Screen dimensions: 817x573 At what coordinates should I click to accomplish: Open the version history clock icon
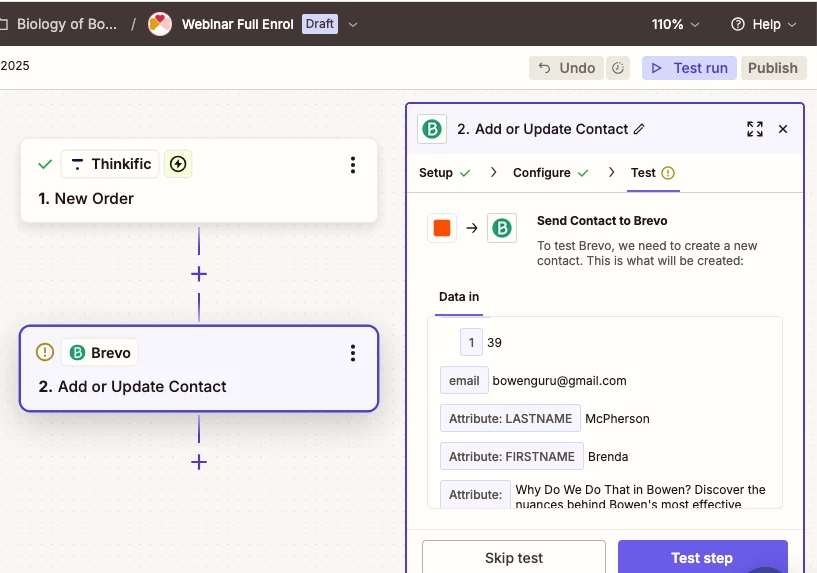tap(618, 68)
